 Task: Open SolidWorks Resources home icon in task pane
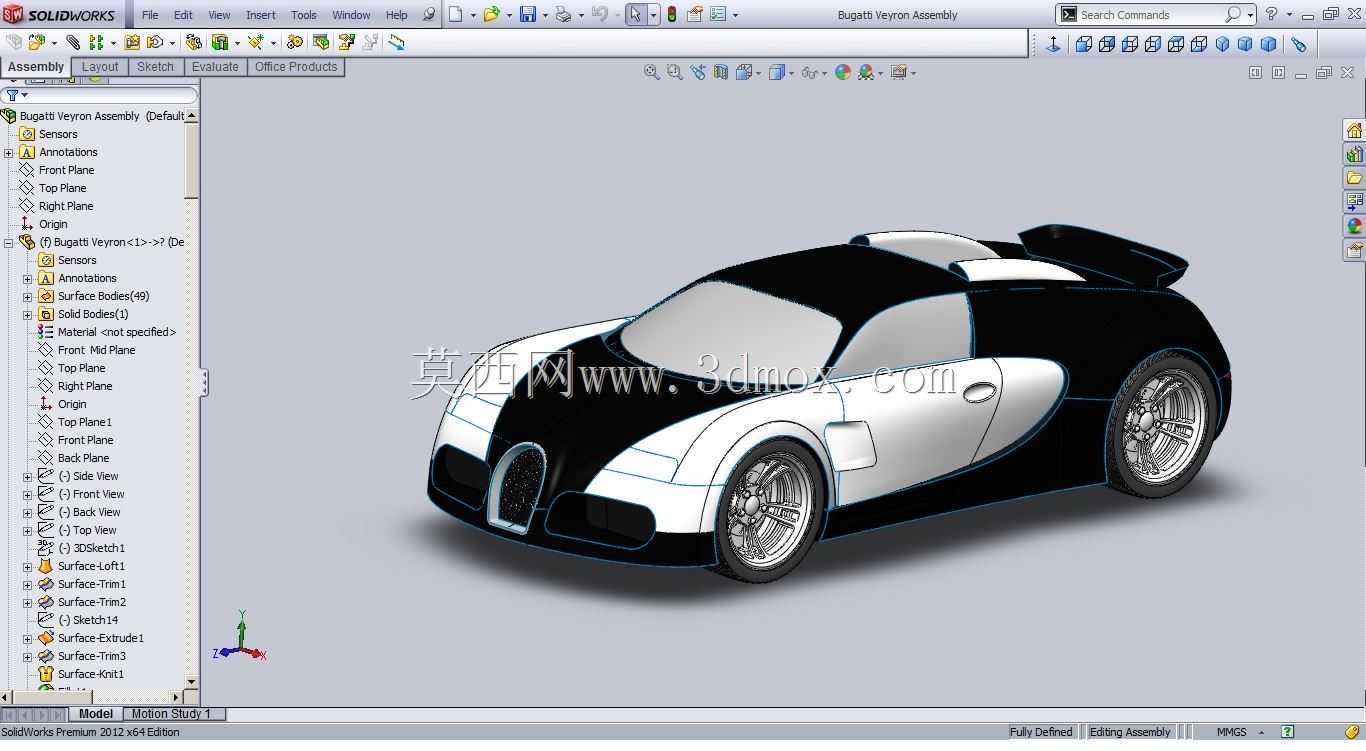1354,131
